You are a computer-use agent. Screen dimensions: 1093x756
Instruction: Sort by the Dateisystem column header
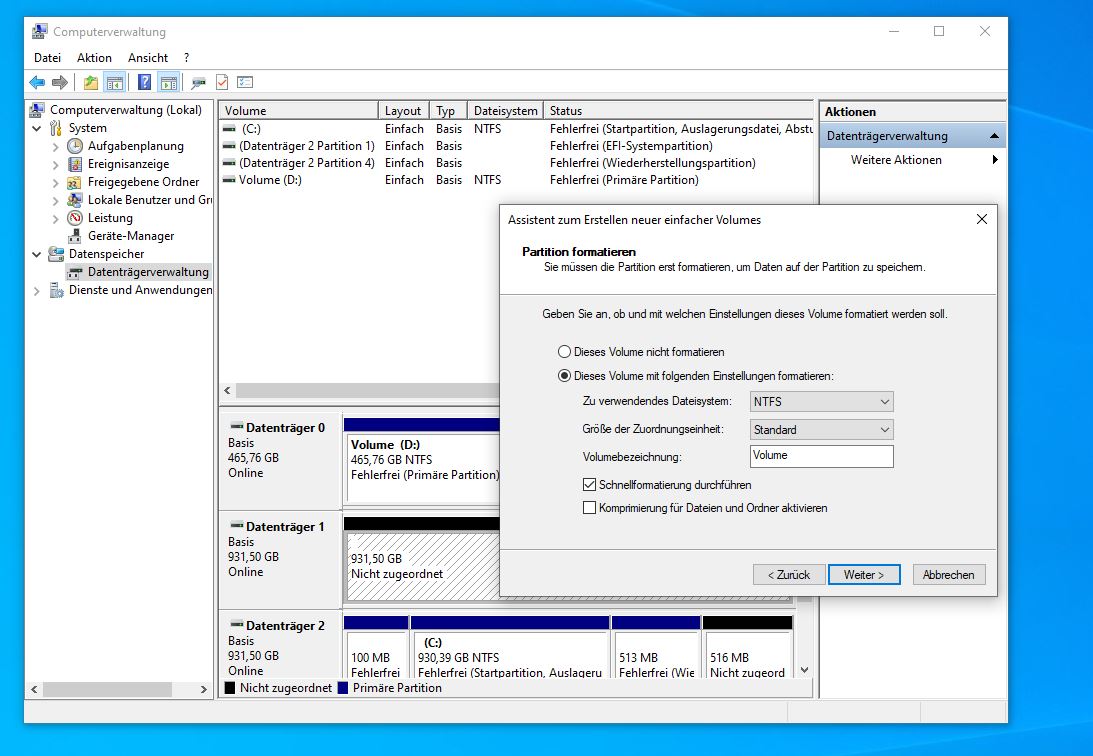point(505,111)
